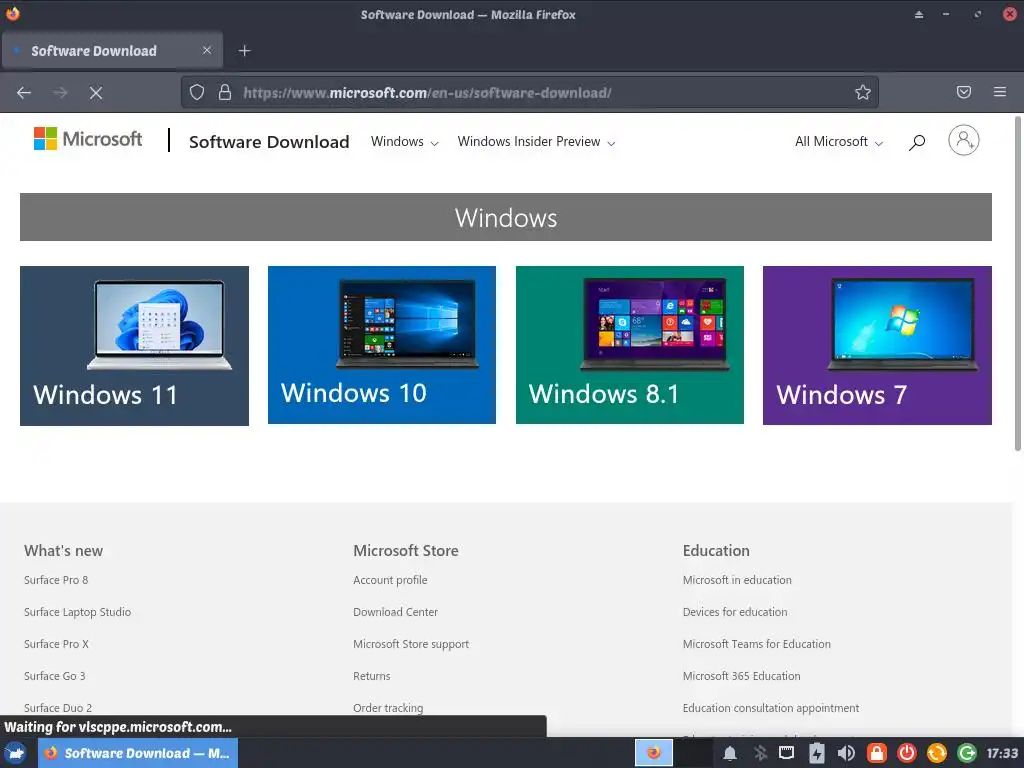Open the Windows 10 download tile
Viewport: 1024px width, 768px height.
click(x=381, y=345)
